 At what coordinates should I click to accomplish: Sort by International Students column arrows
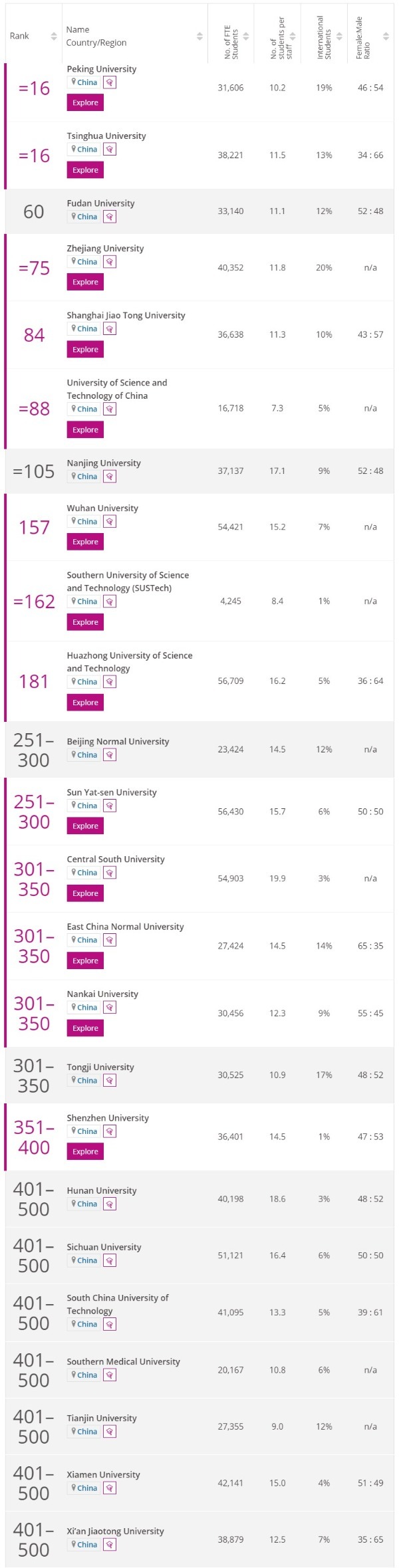point(339,37)
